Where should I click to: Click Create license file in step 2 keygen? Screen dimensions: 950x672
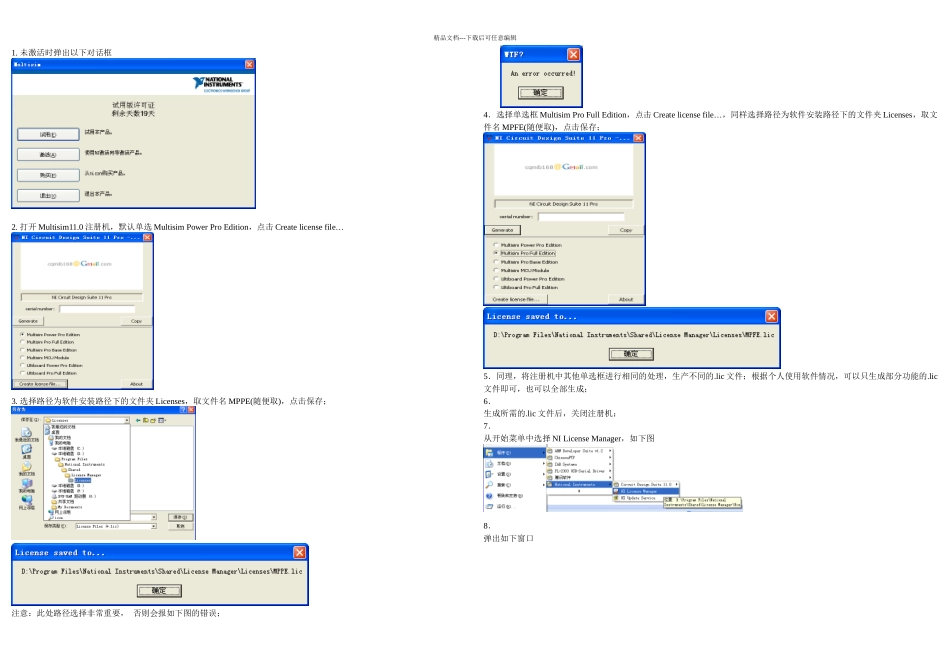tap(40, 384)
